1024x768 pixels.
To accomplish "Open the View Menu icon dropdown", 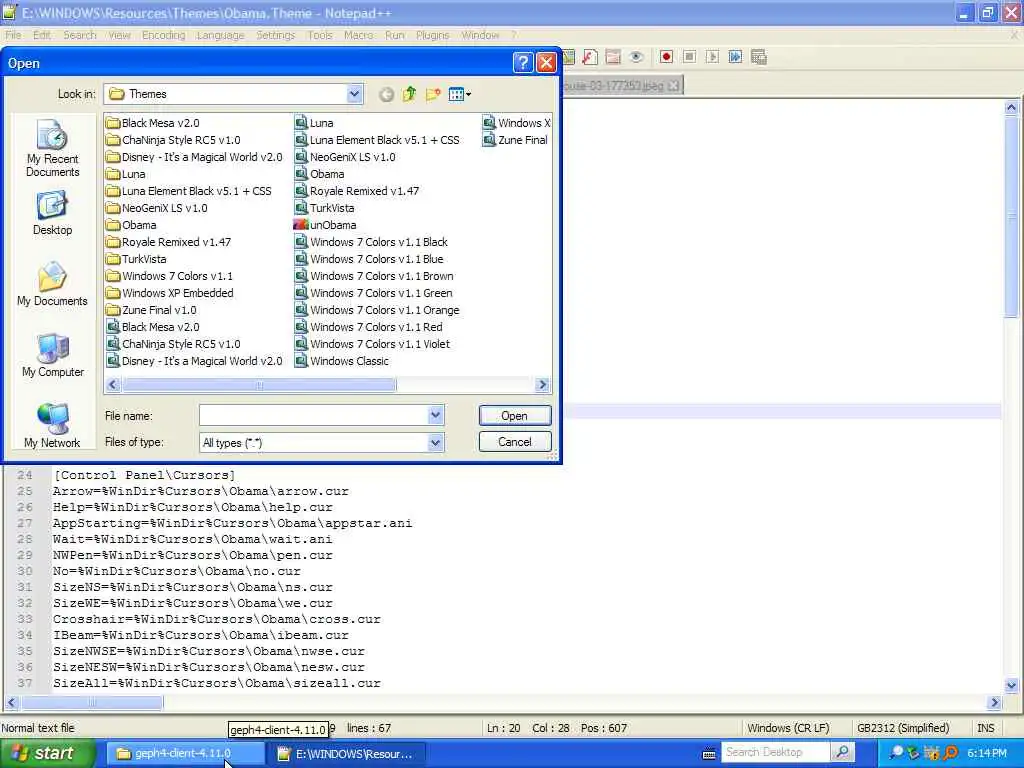I will click(x=460, y=95).
